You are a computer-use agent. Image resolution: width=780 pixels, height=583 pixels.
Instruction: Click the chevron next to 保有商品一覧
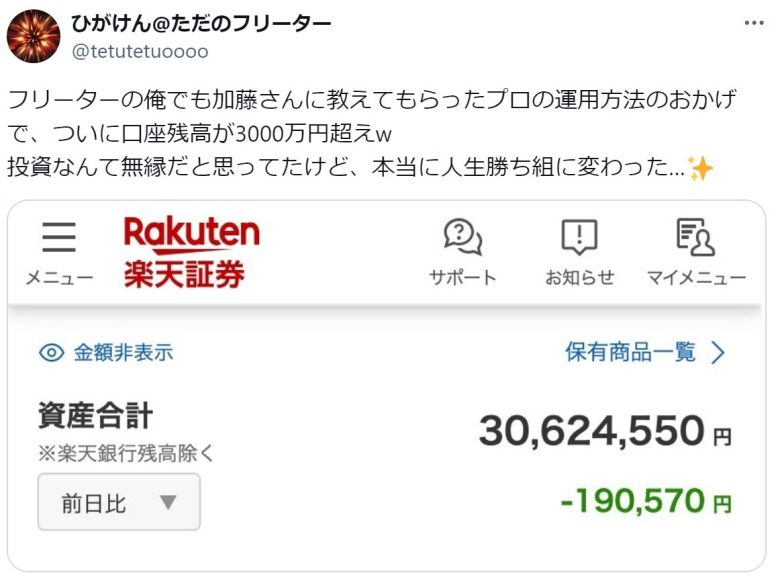point(718,353)
